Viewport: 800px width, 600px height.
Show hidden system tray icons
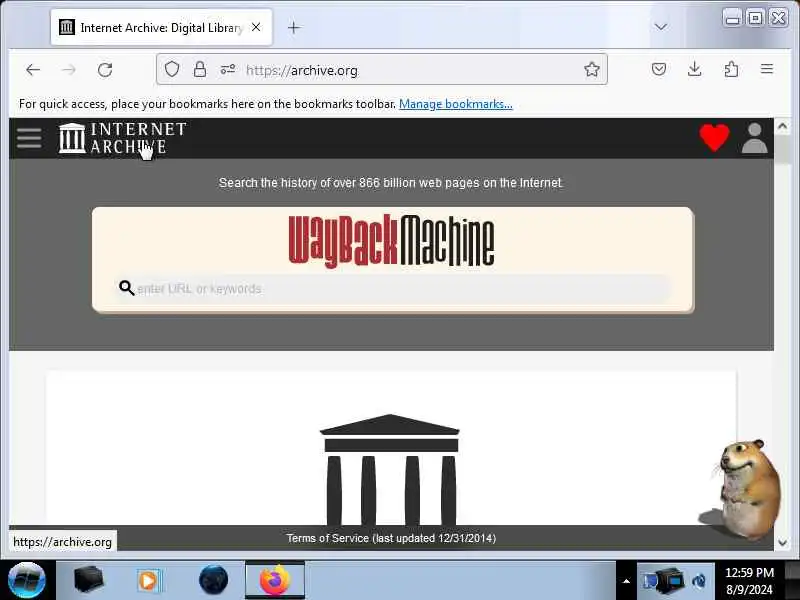(x=627, y=581)
